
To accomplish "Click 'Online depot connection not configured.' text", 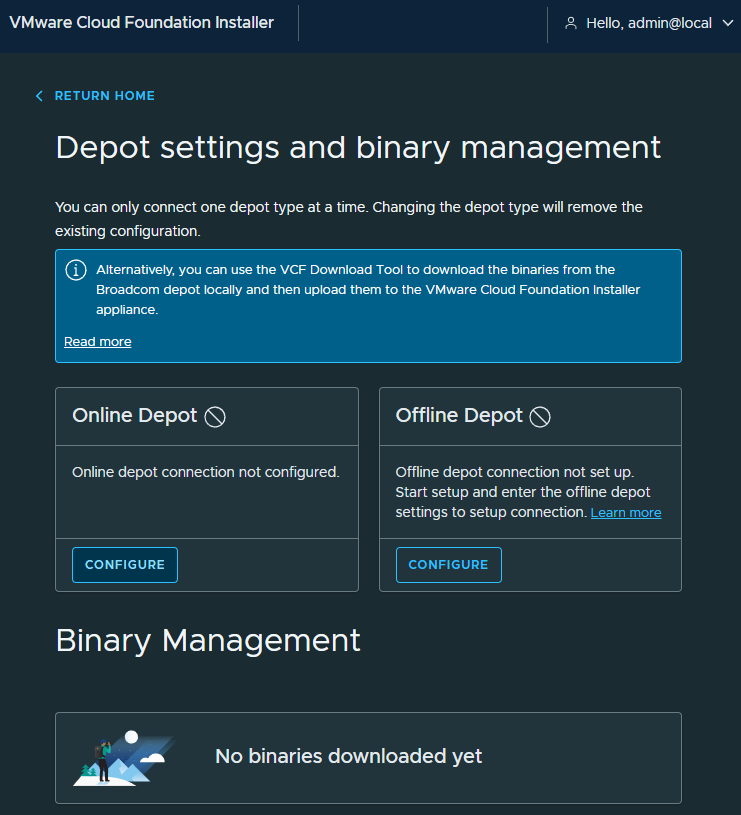I will coord(206,472).
